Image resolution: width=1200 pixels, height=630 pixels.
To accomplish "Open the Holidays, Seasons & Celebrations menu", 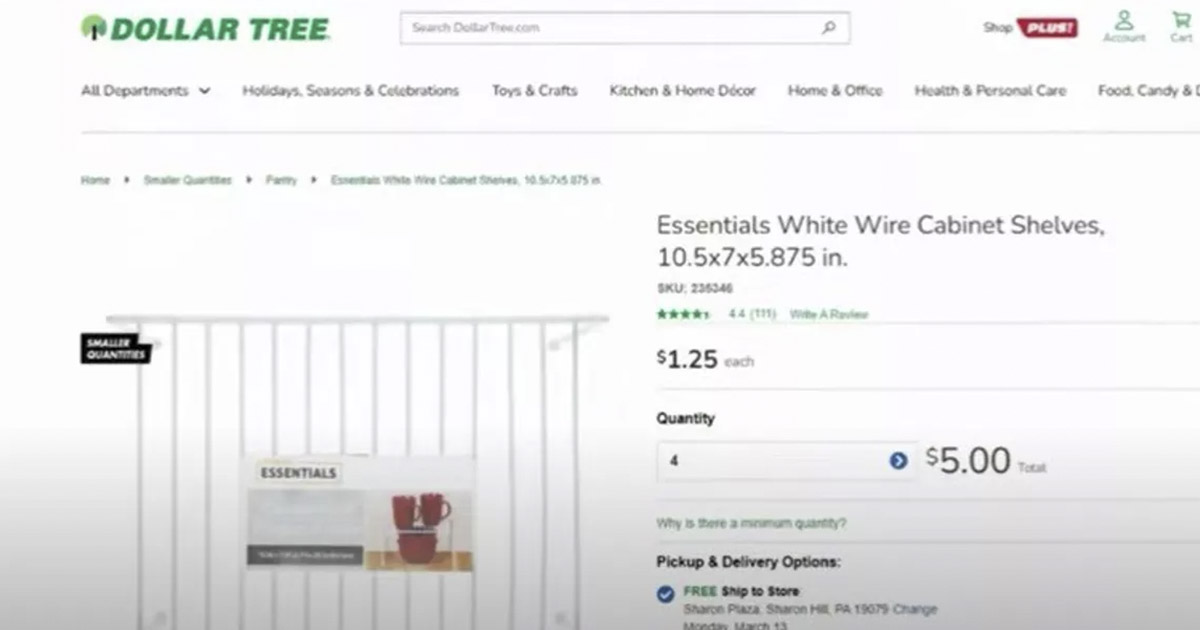I will click(351, 90).
